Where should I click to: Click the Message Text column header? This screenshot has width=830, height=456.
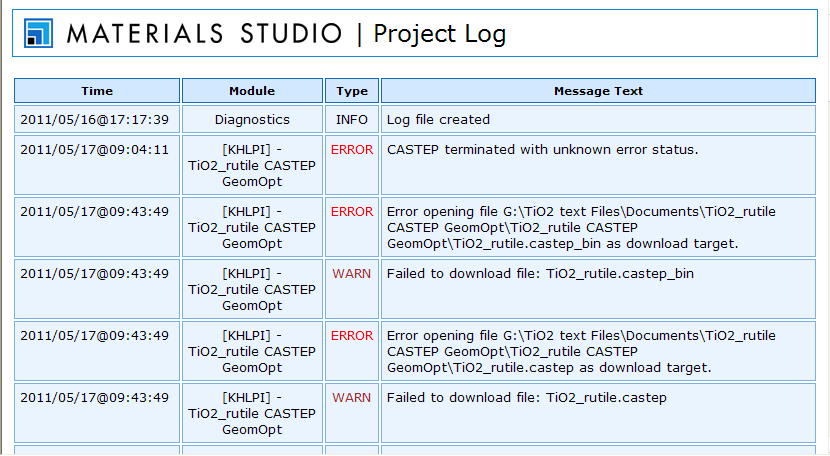pos(598,91)
